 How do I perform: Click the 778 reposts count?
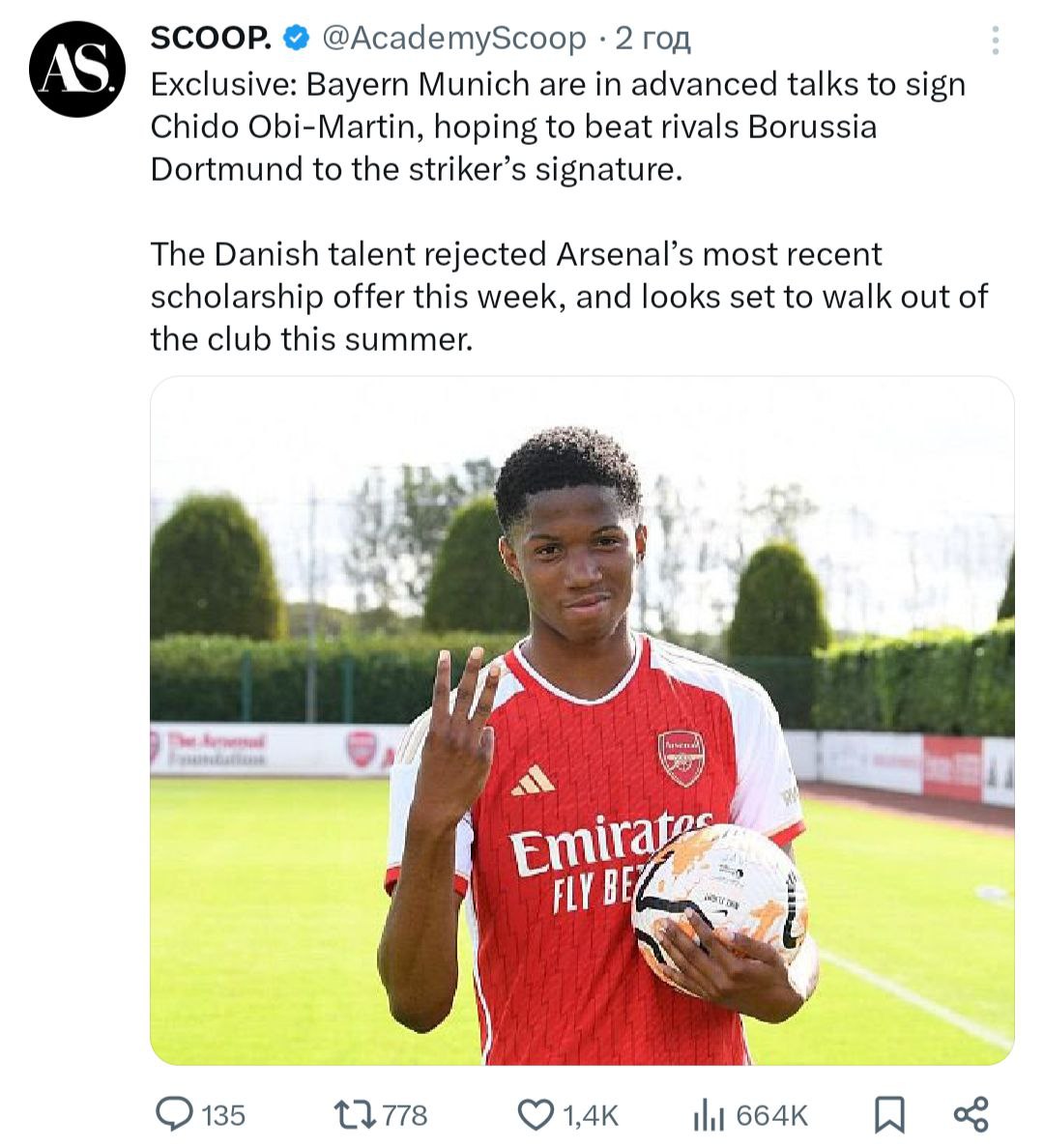click(405, 1116)
